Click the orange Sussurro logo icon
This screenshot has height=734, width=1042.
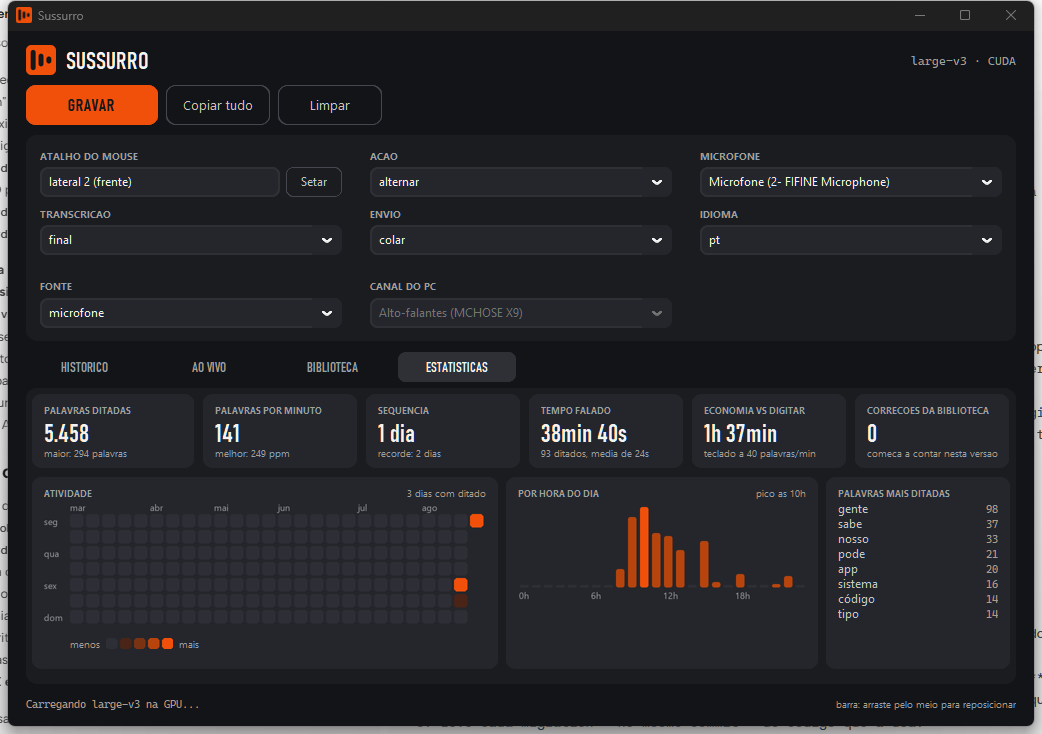tap(41, 60)
